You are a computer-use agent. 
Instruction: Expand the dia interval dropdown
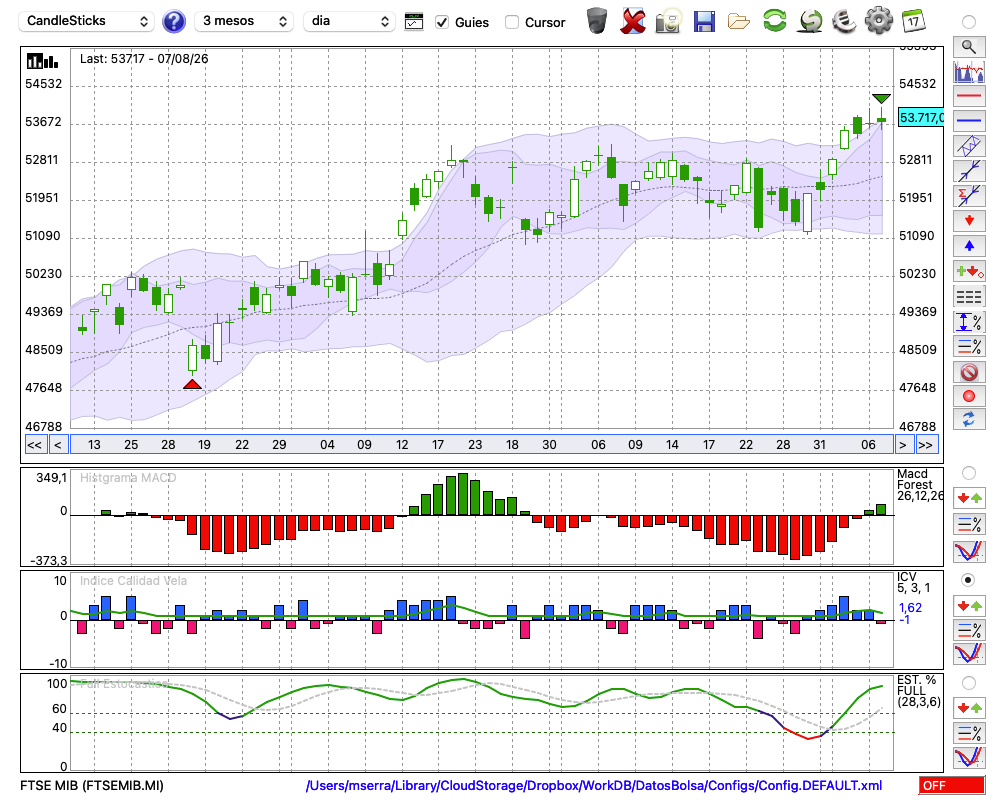349,21
